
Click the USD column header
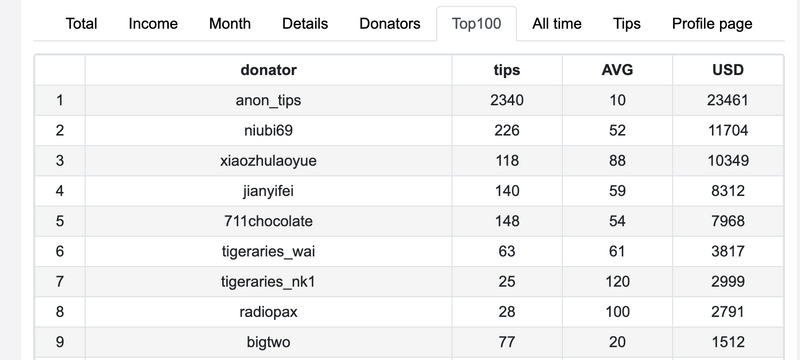tap(728, 70)
